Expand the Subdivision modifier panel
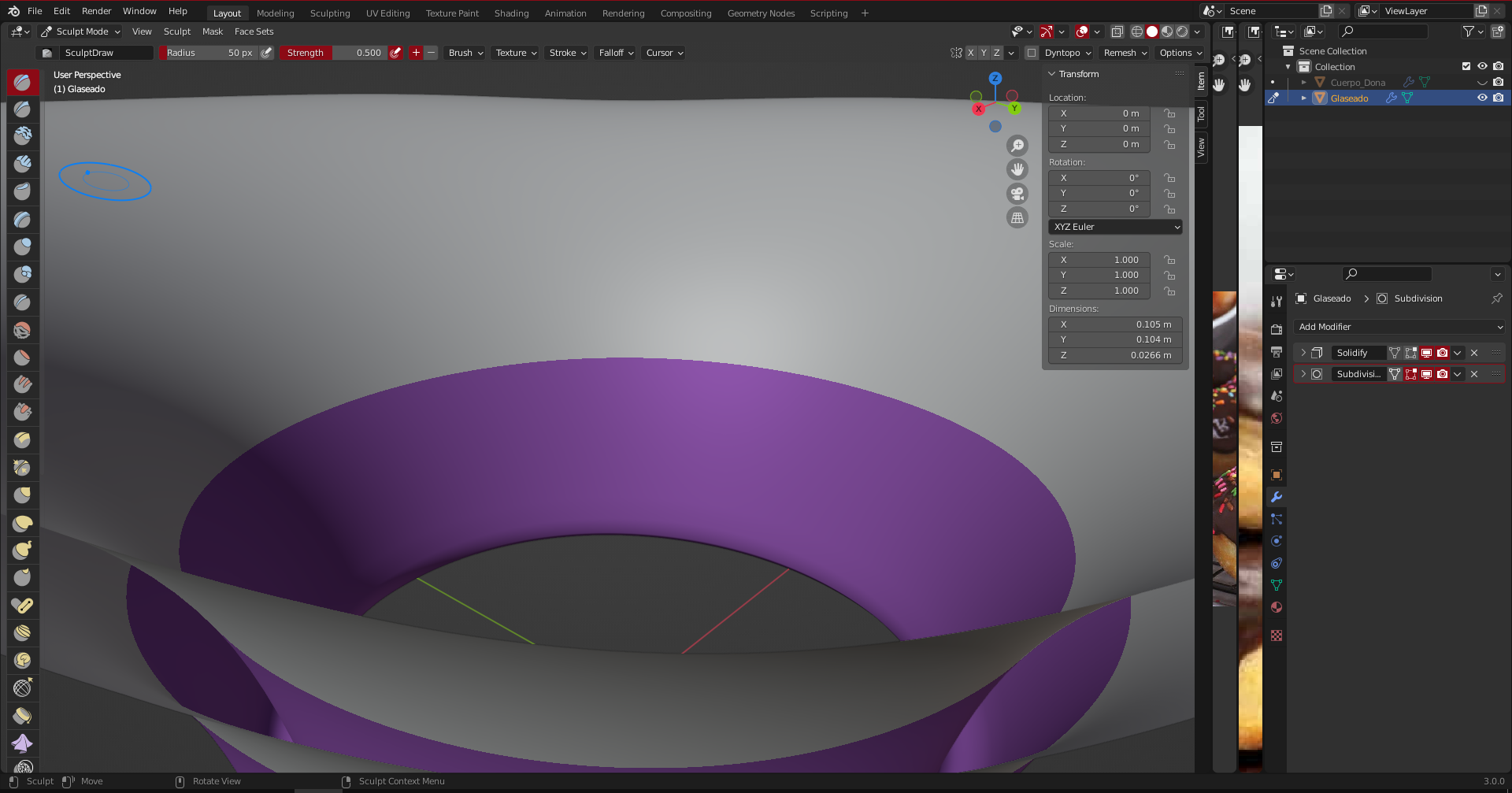The width and height of the screenshot is (1512, 793). click(x=1303, y=374)
